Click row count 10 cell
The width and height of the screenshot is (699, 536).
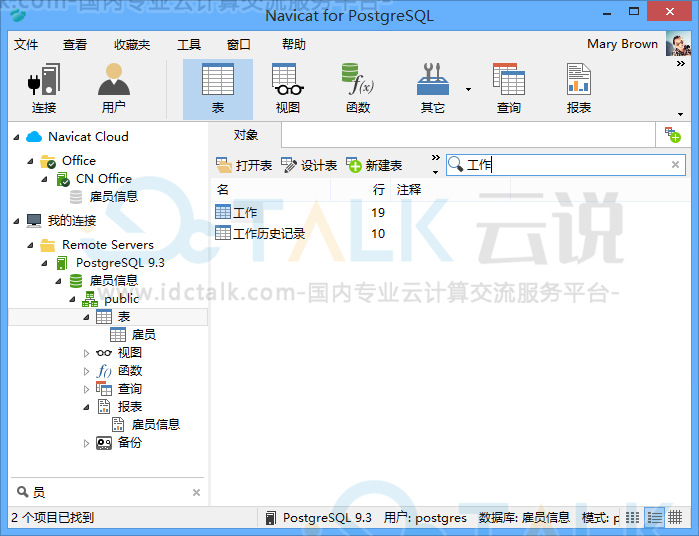tap(378, 234)
